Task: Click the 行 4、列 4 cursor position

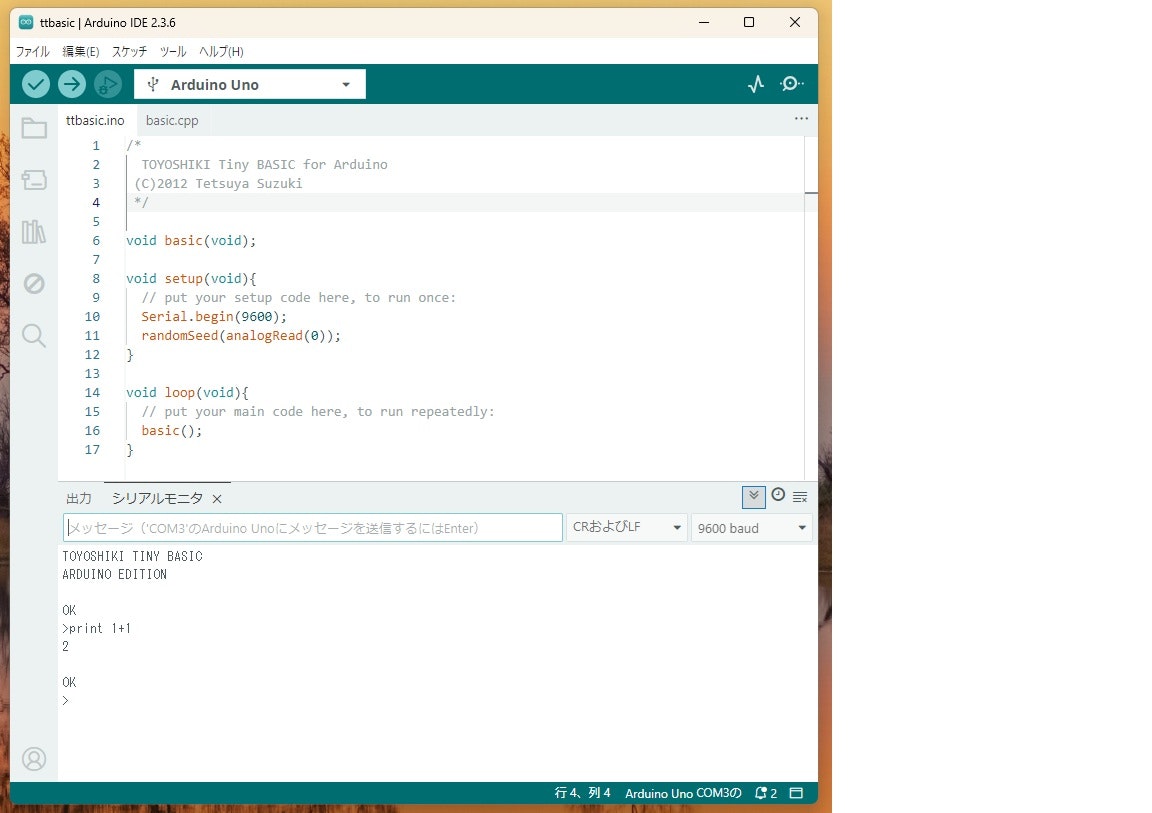Action: click(x=582, y=793)
